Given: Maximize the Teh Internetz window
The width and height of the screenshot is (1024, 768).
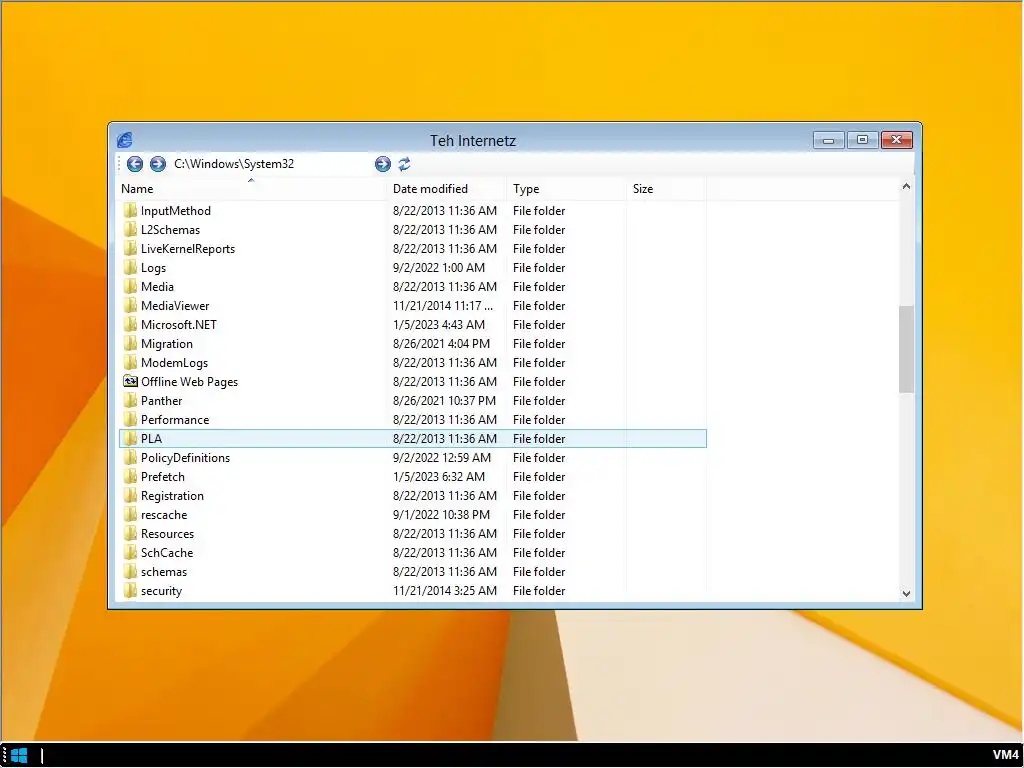Looking at the screenshot, I should point(862,140).
